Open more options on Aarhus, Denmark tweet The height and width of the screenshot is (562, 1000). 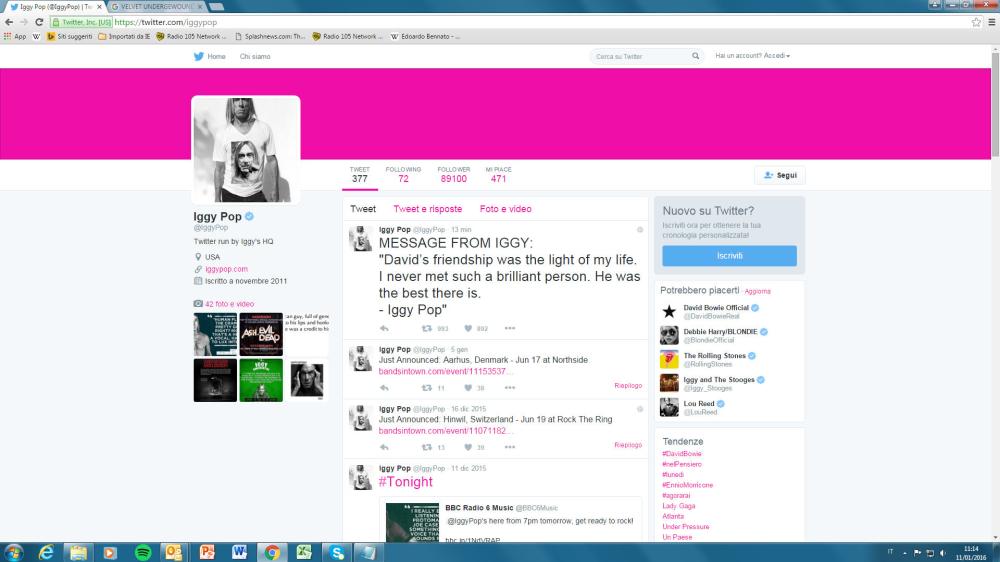tap(510, 388)
